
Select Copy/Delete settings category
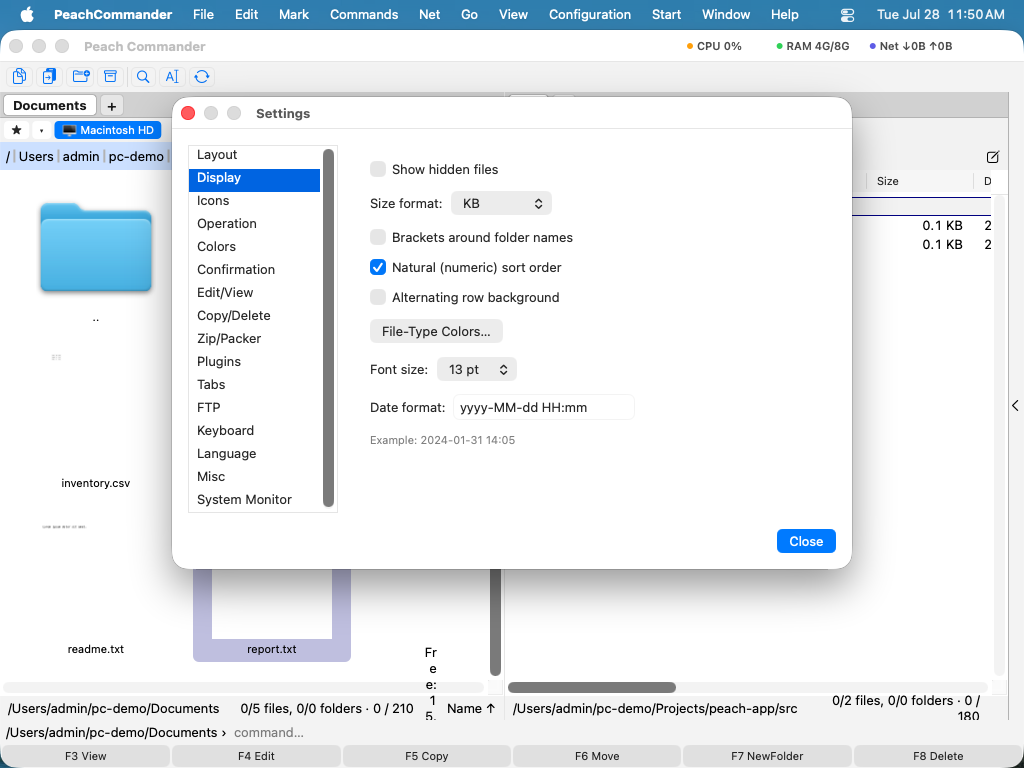255,315
